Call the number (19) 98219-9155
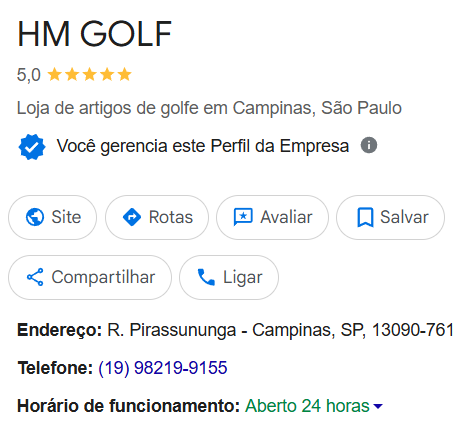The width and height of the screenshot is (472, 430). [x=163, y=368]
